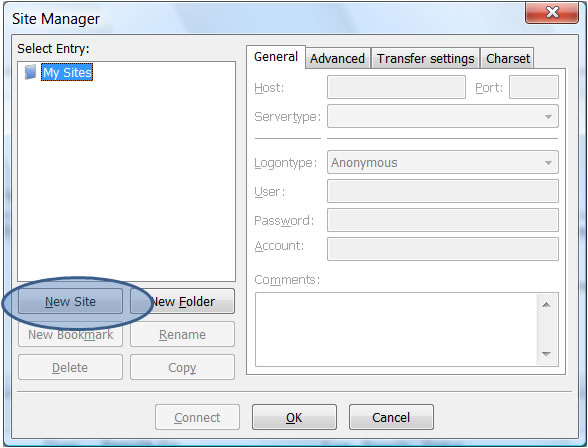Select the General tab
588x448 pixels.
[276, 57]
